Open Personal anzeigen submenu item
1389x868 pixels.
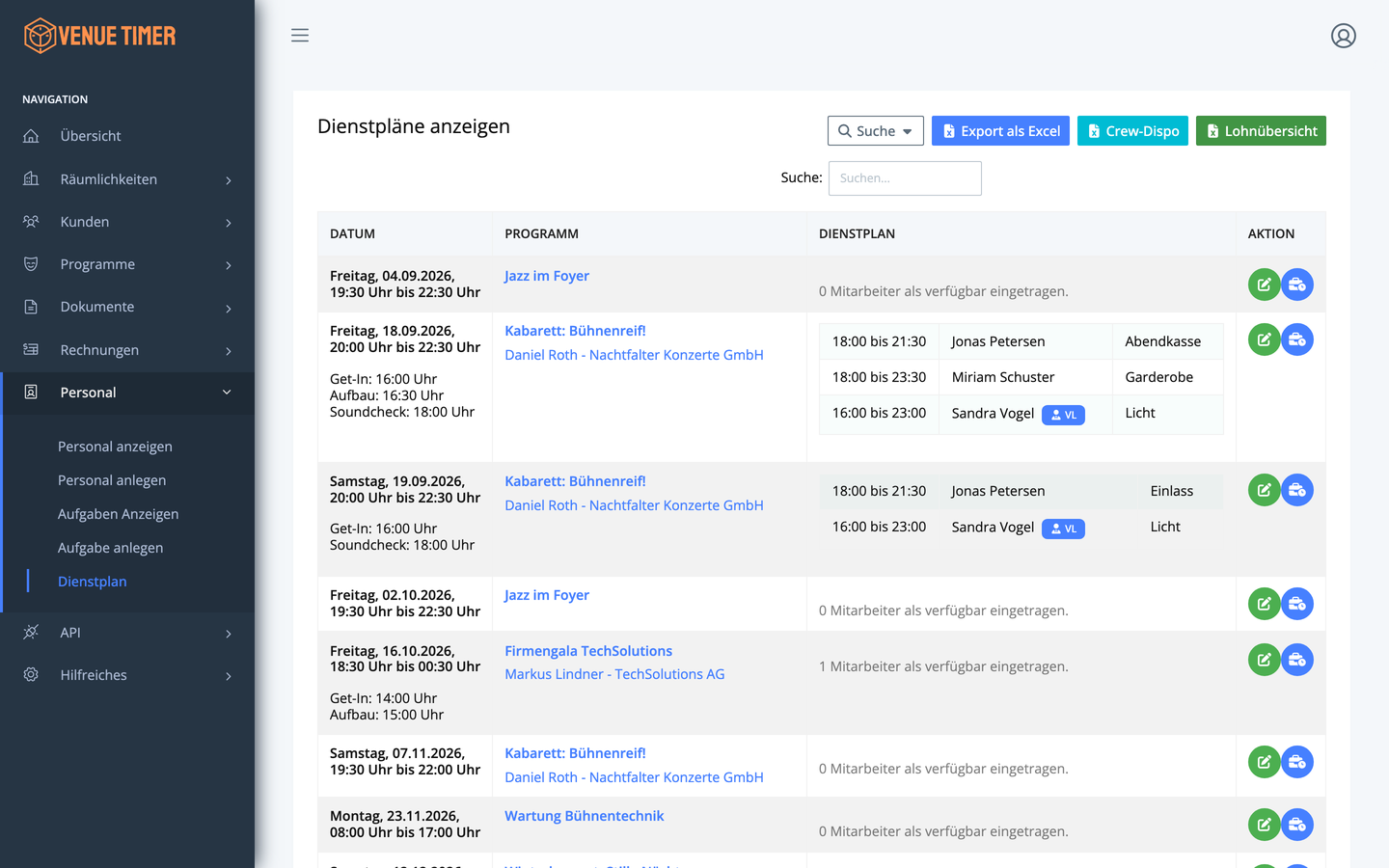click(115, 447)
